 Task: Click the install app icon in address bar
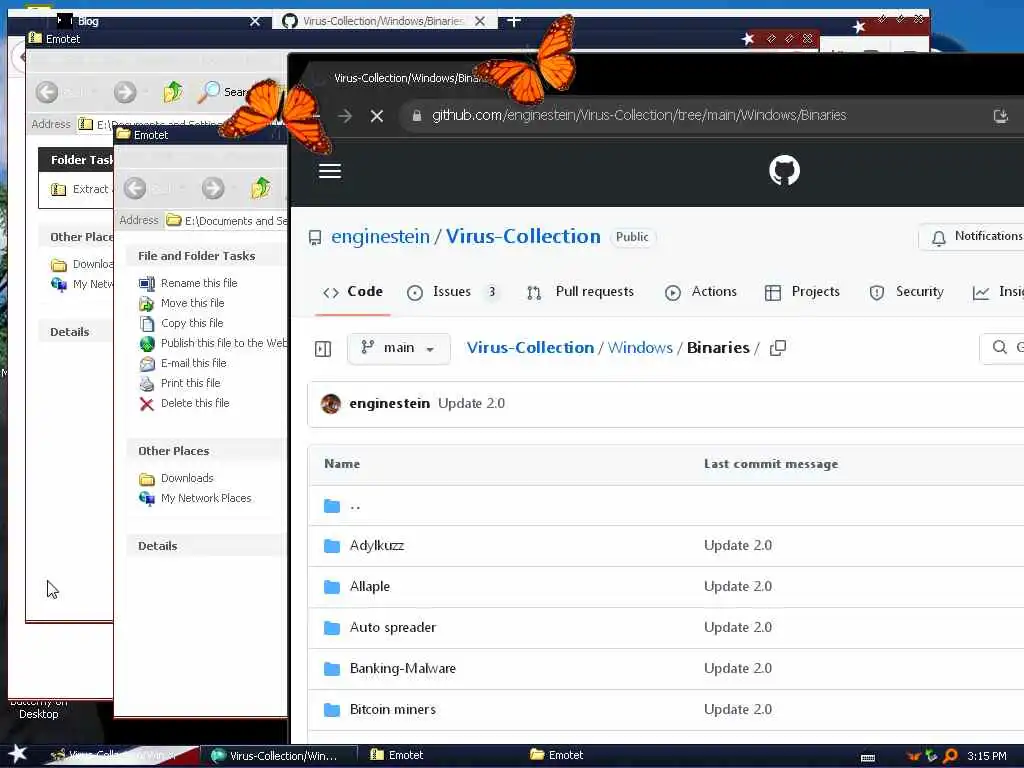point(1000,116)
